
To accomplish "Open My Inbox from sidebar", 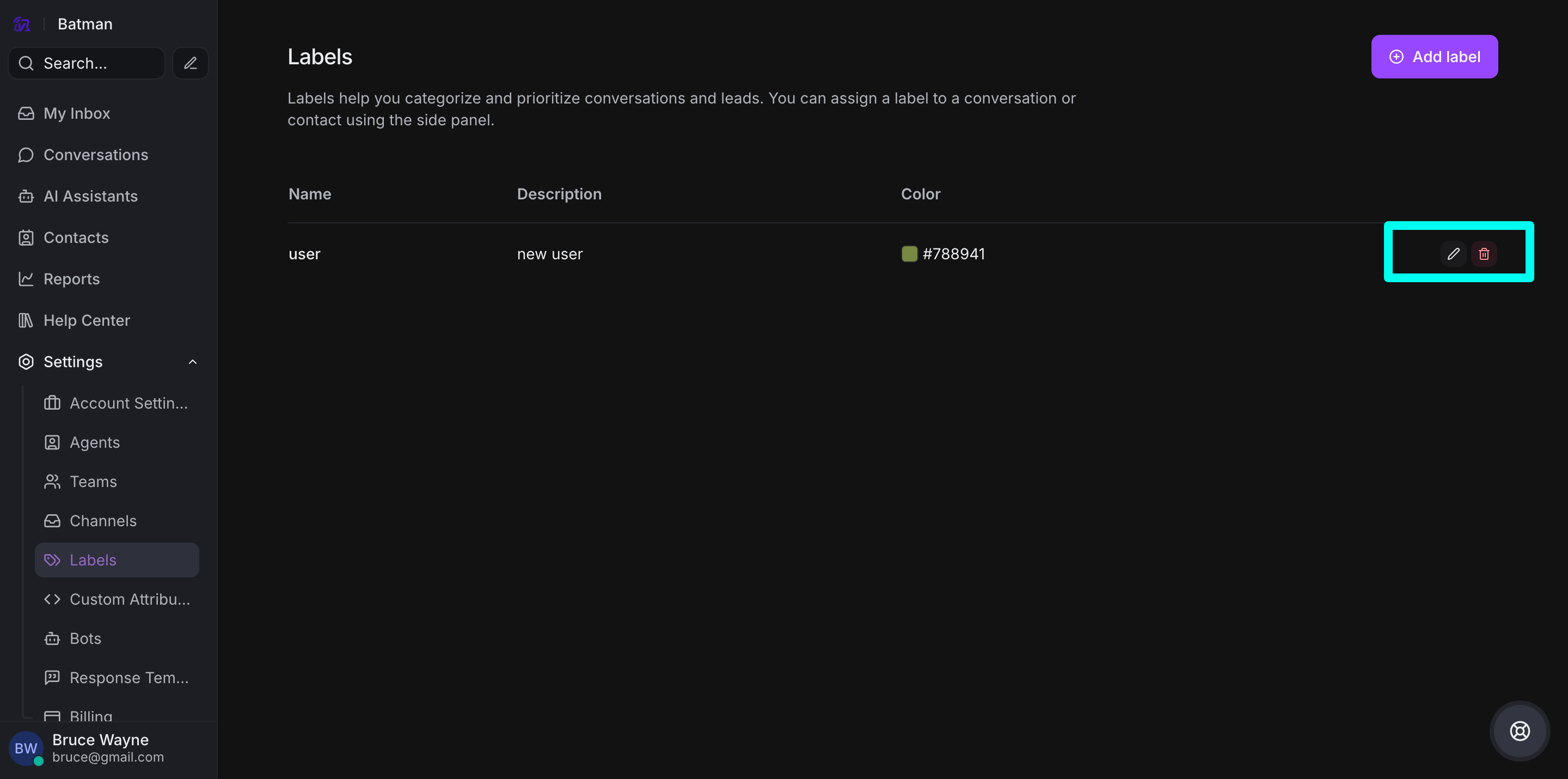I will [77, 113].
